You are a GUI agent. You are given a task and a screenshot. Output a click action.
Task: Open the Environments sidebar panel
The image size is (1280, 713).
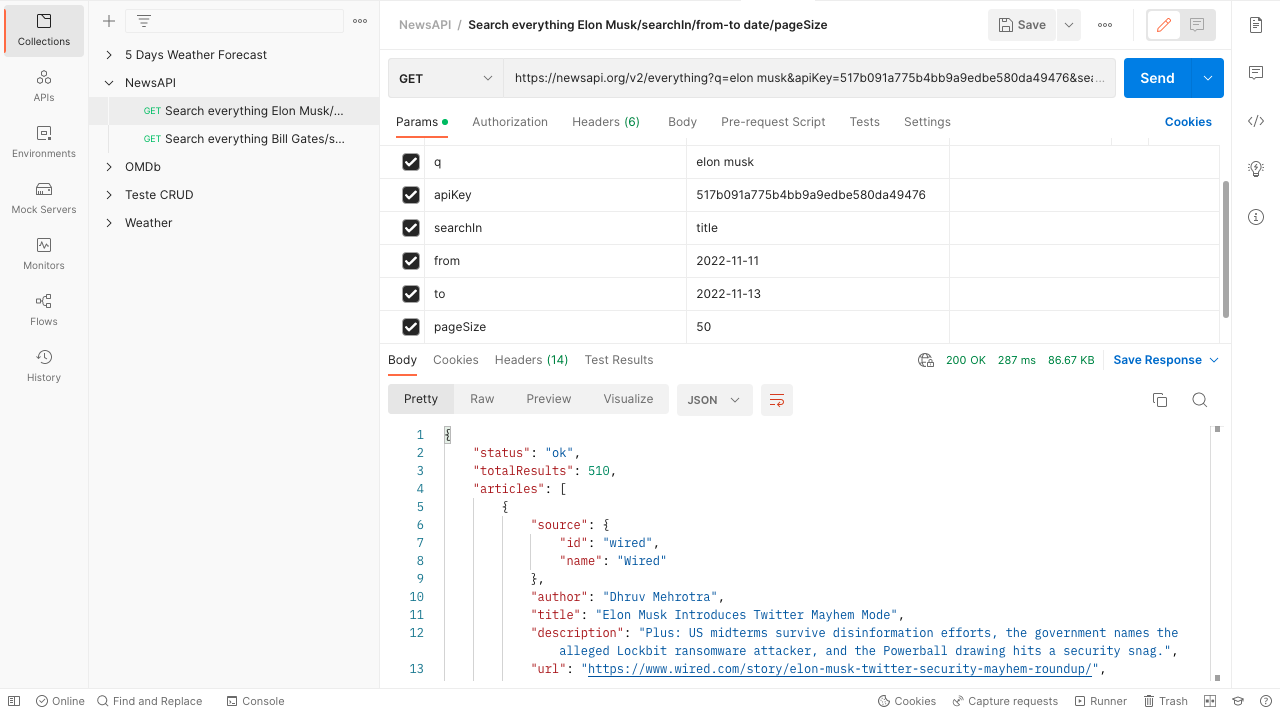(44, 142)
